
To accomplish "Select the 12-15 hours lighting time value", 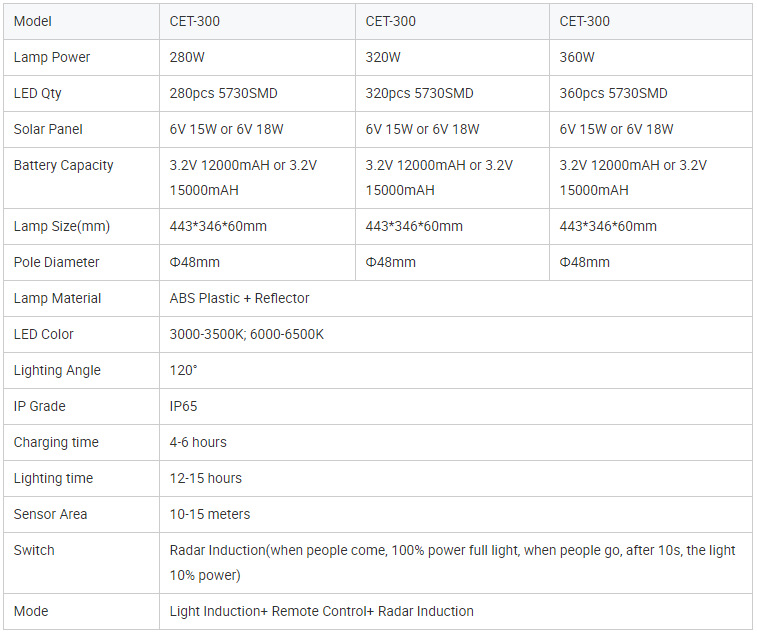I will (x=206, y=478).
